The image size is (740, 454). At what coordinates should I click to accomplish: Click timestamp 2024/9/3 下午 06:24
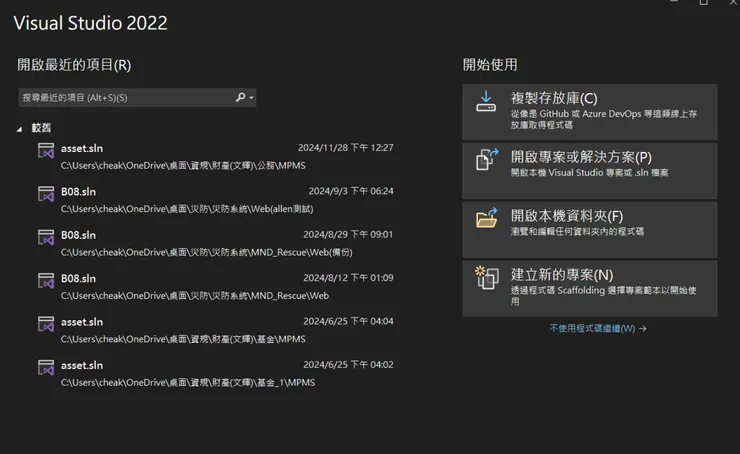[x=351, y=191]
